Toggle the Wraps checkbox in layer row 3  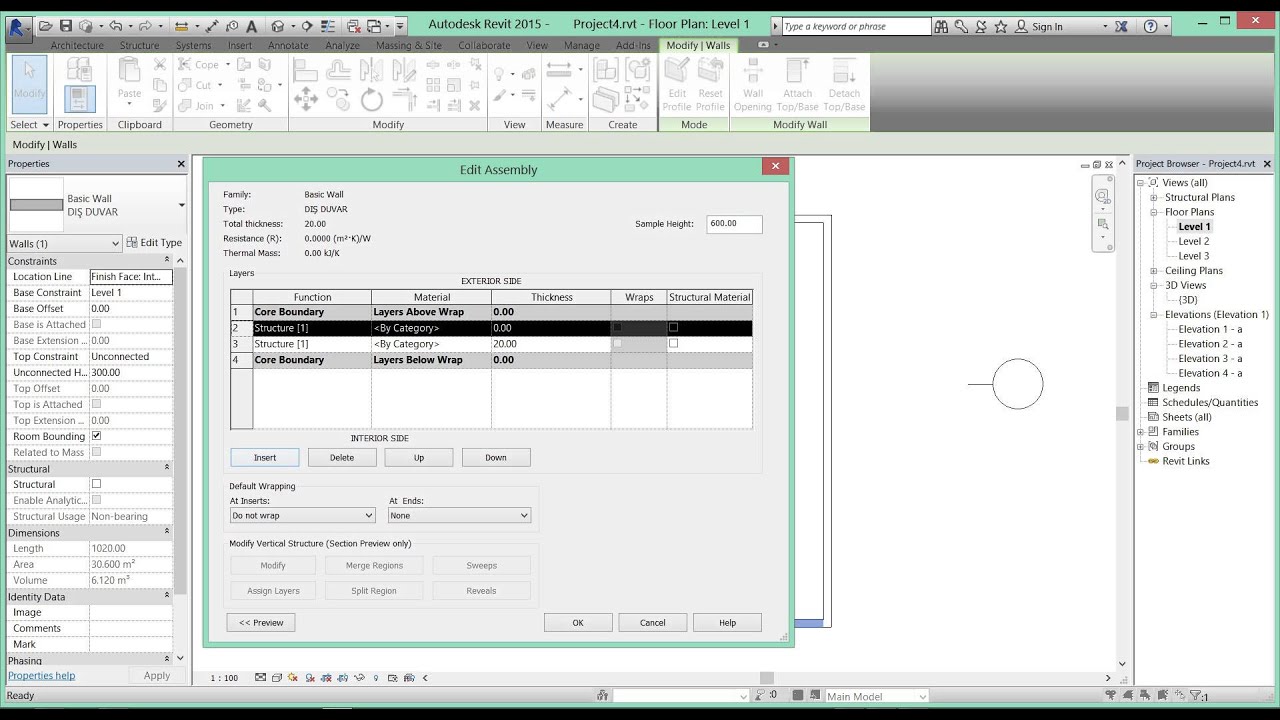click(x=617, y=344)
